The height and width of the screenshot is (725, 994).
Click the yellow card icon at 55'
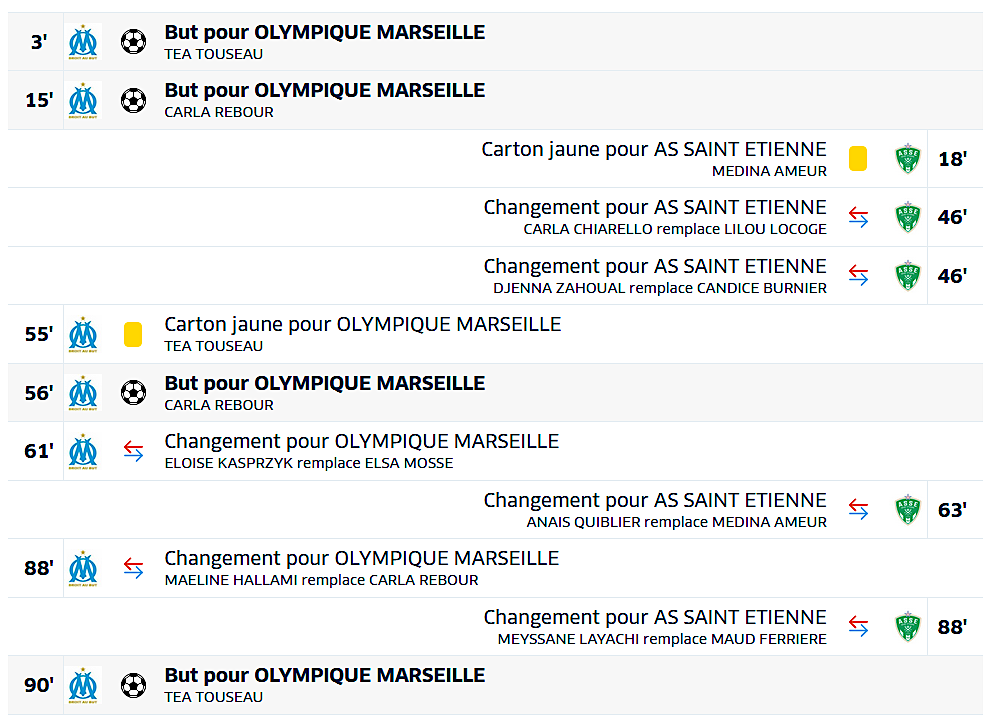coord(133,334)
